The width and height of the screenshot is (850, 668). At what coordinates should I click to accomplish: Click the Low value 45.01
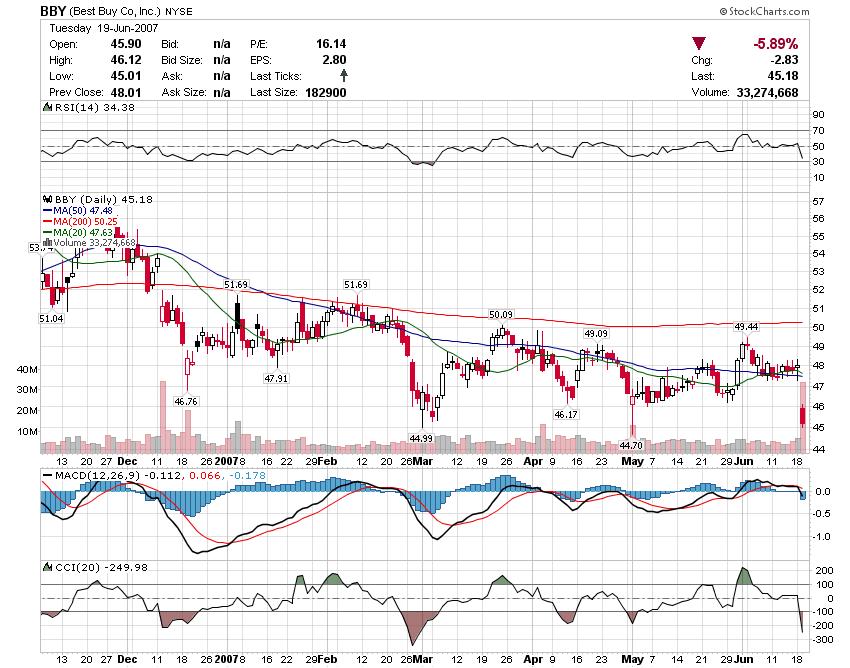[126, 76]
